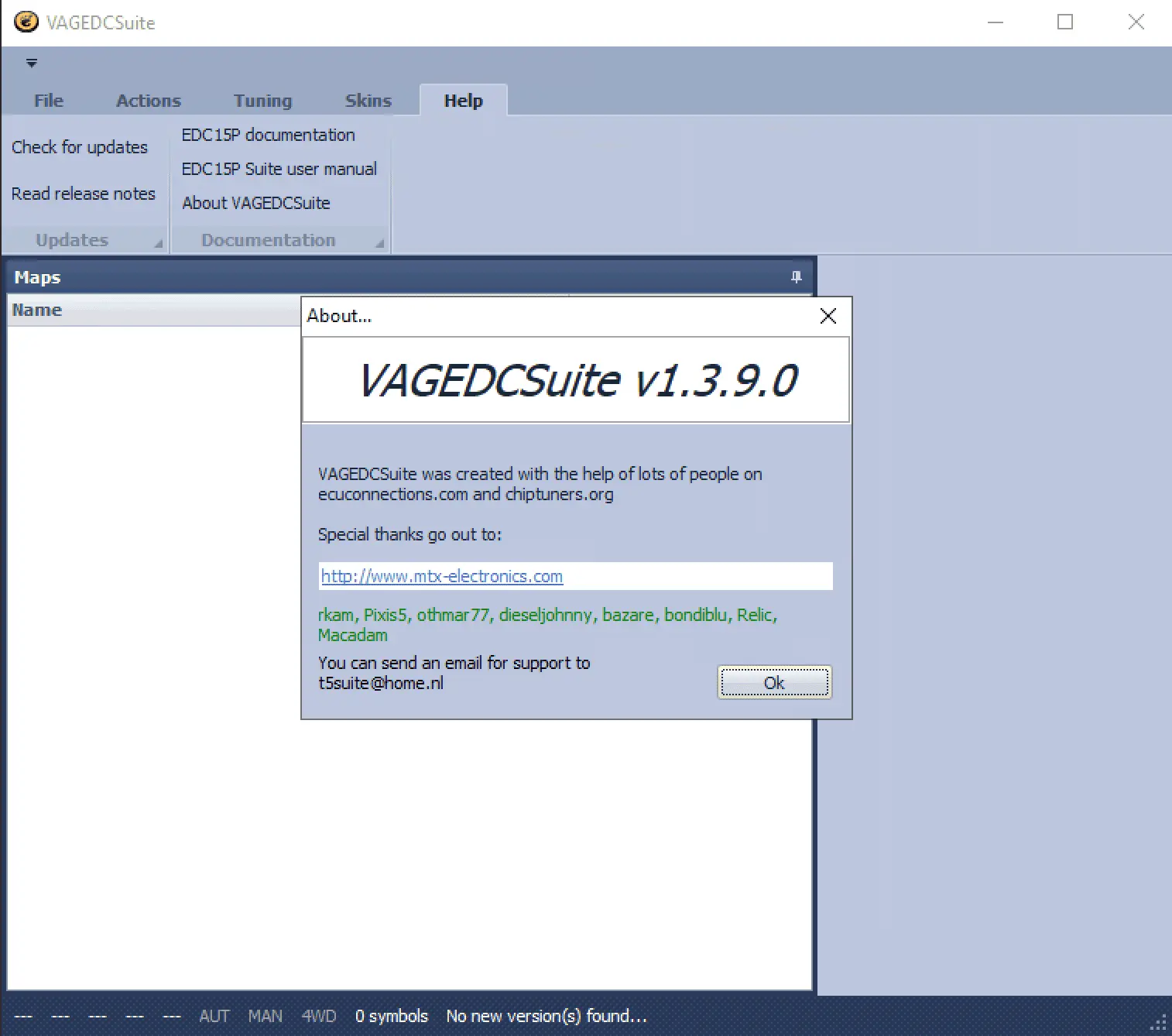Open the Tuning tab
The image size is (1172, 1036).
263,101
